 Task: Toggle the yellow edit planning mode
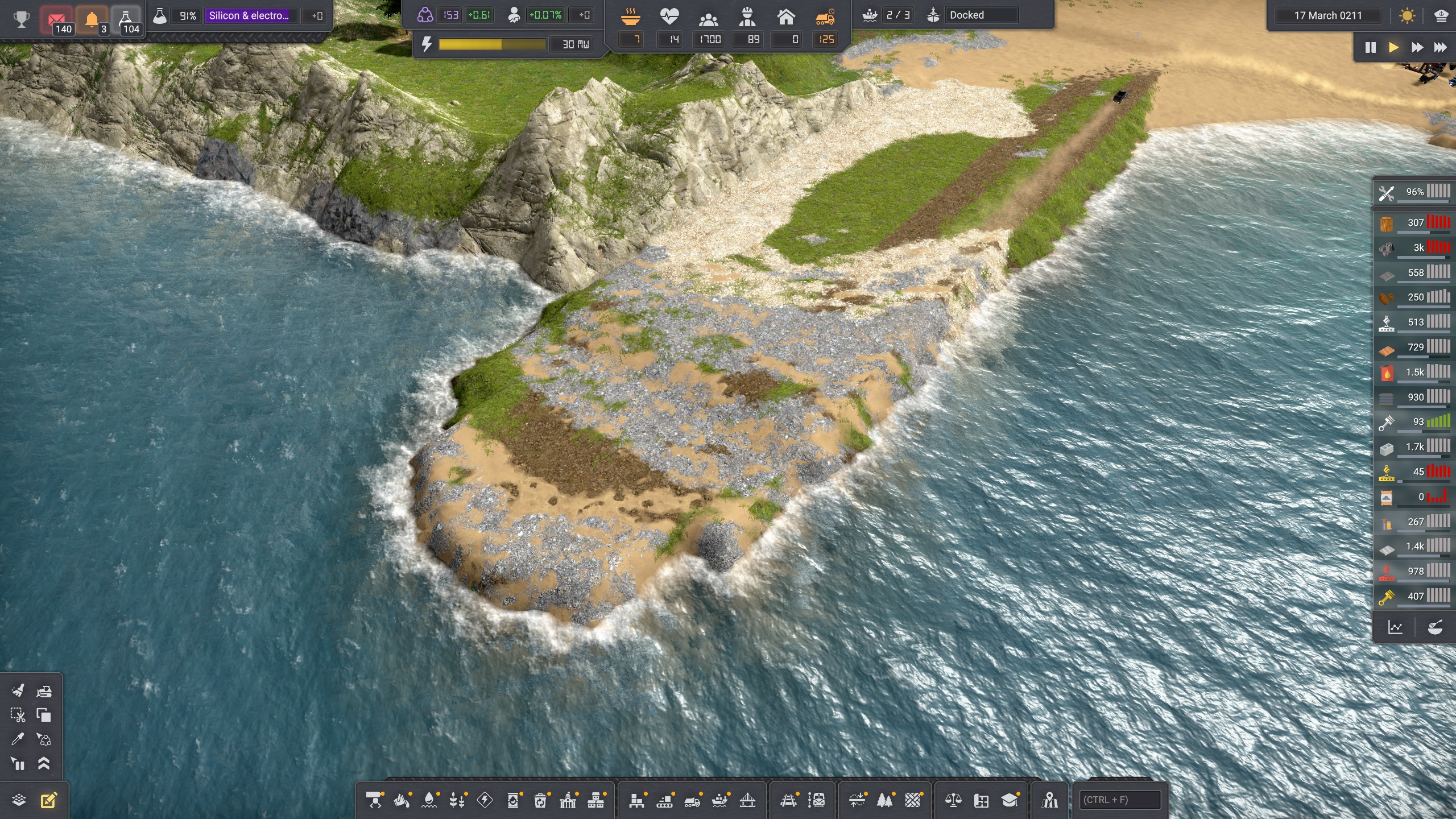coord(49,800)
